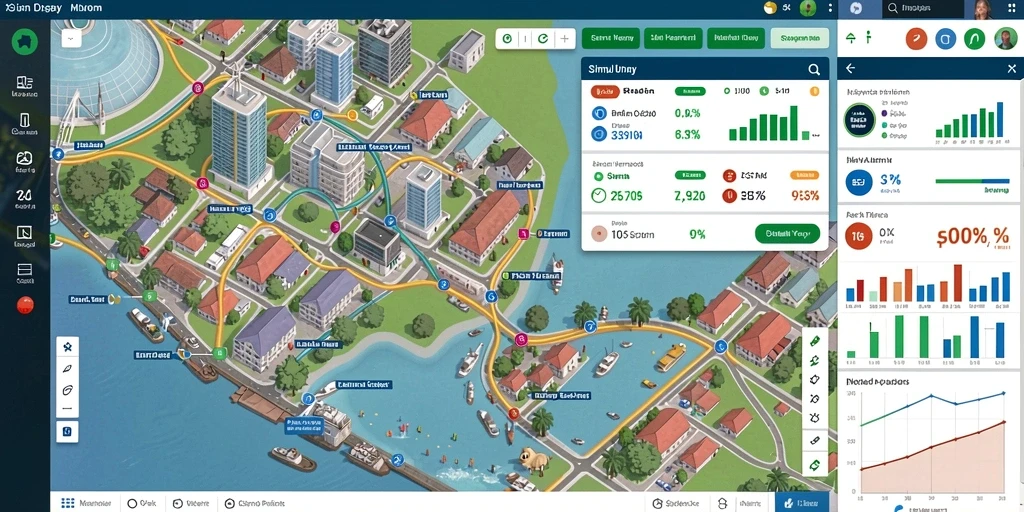
Task: Switch to the light green rightmost tab
Action: (x=799, y=39)
